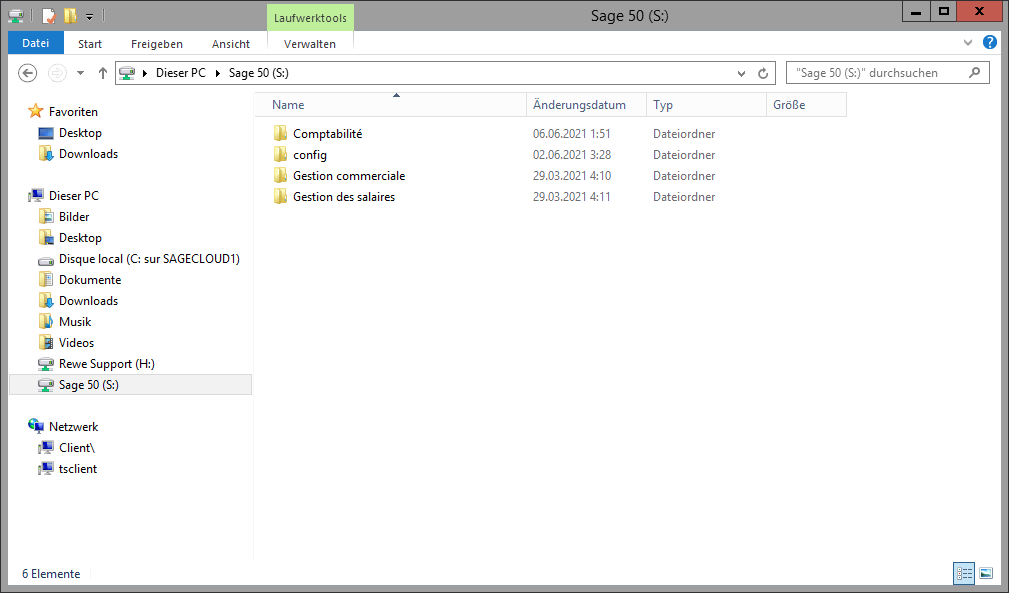Select Dieser PC in the navigation pane
1009x593 pixels.
pyautogui.click(x=73, y=196)
